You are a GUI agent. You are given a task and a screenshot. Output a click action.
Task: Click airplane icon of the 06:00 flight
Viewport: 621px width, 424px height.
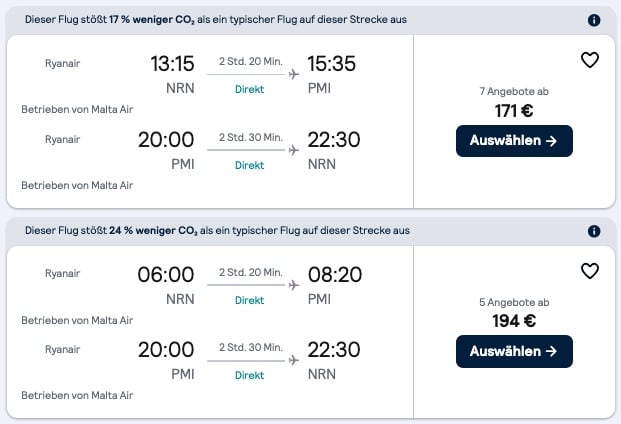point(293,285)
